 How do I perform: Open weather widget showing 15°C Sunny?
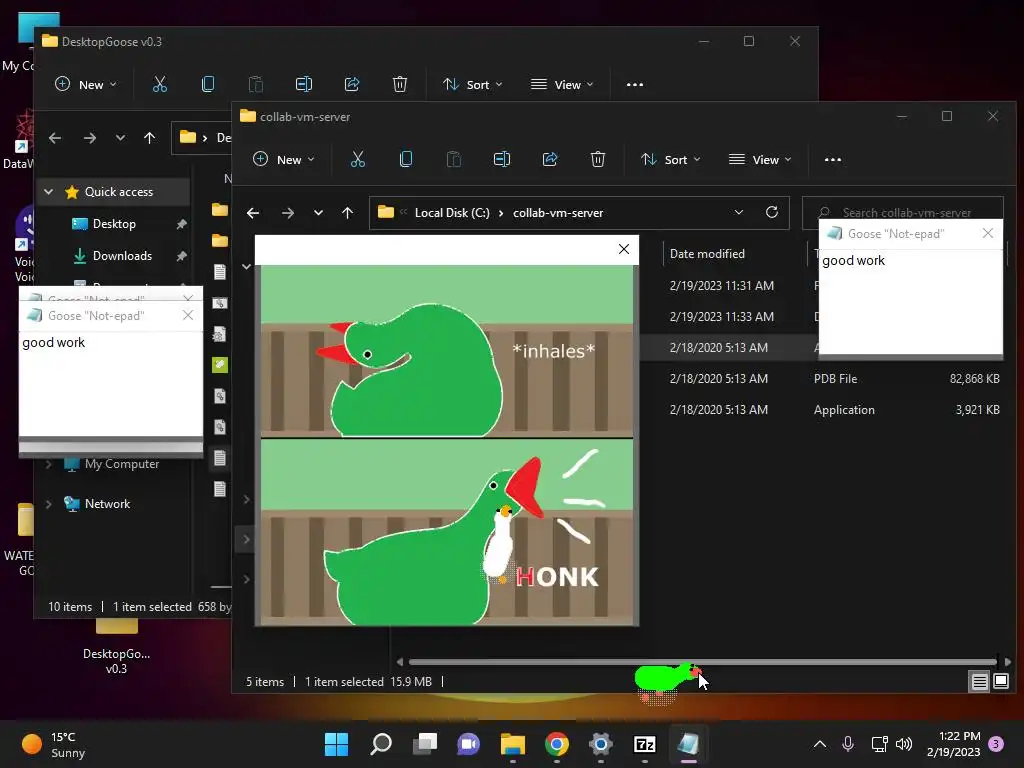click(x=54, y=744)
